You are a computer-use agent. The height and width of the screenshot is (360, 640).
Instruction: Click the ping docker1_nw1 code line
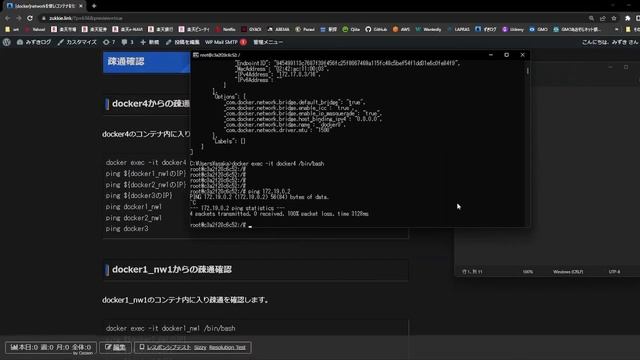134,207
